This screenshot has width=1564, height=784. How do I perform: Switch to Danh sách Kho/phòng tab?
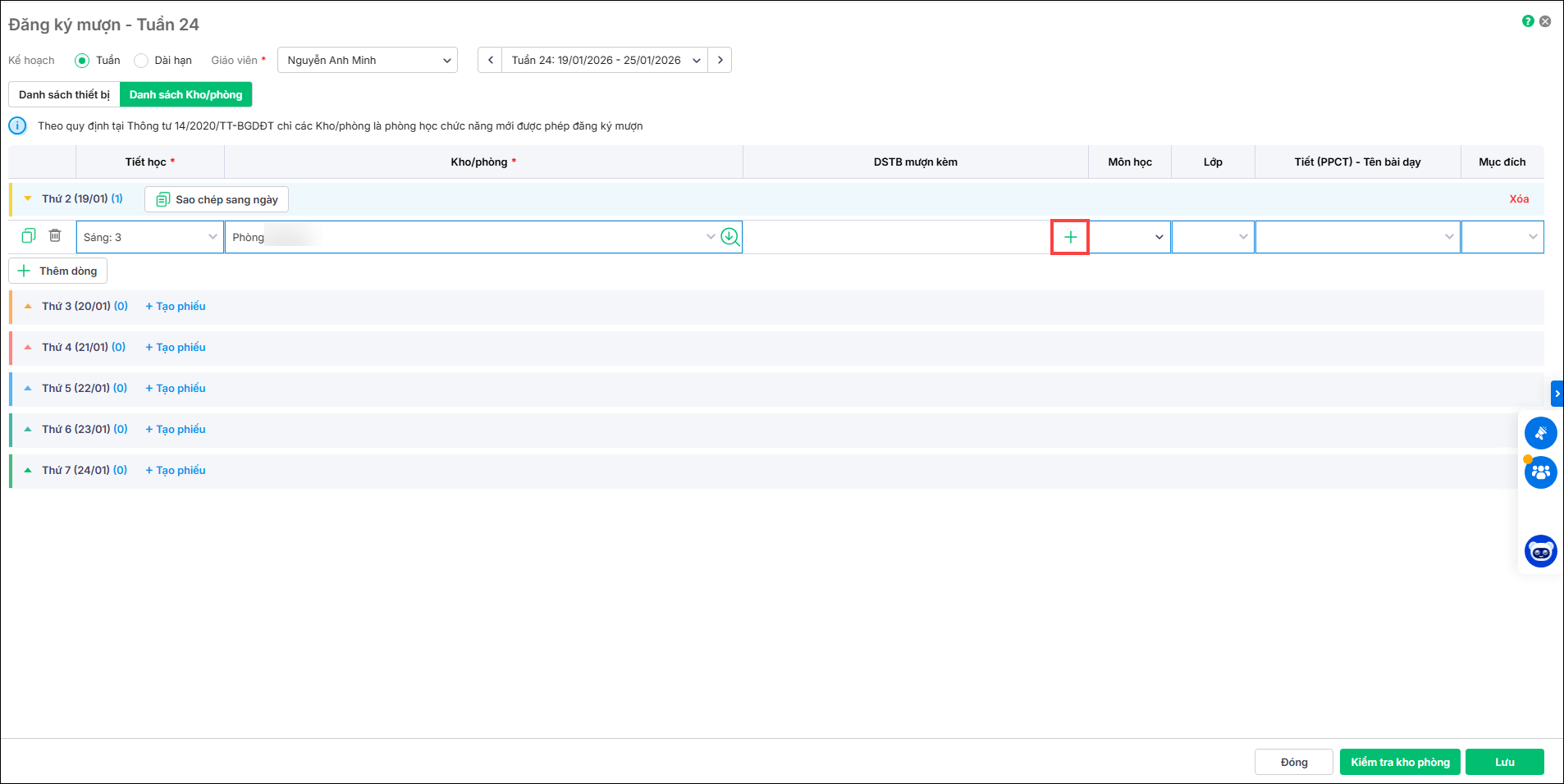[185, 94]
